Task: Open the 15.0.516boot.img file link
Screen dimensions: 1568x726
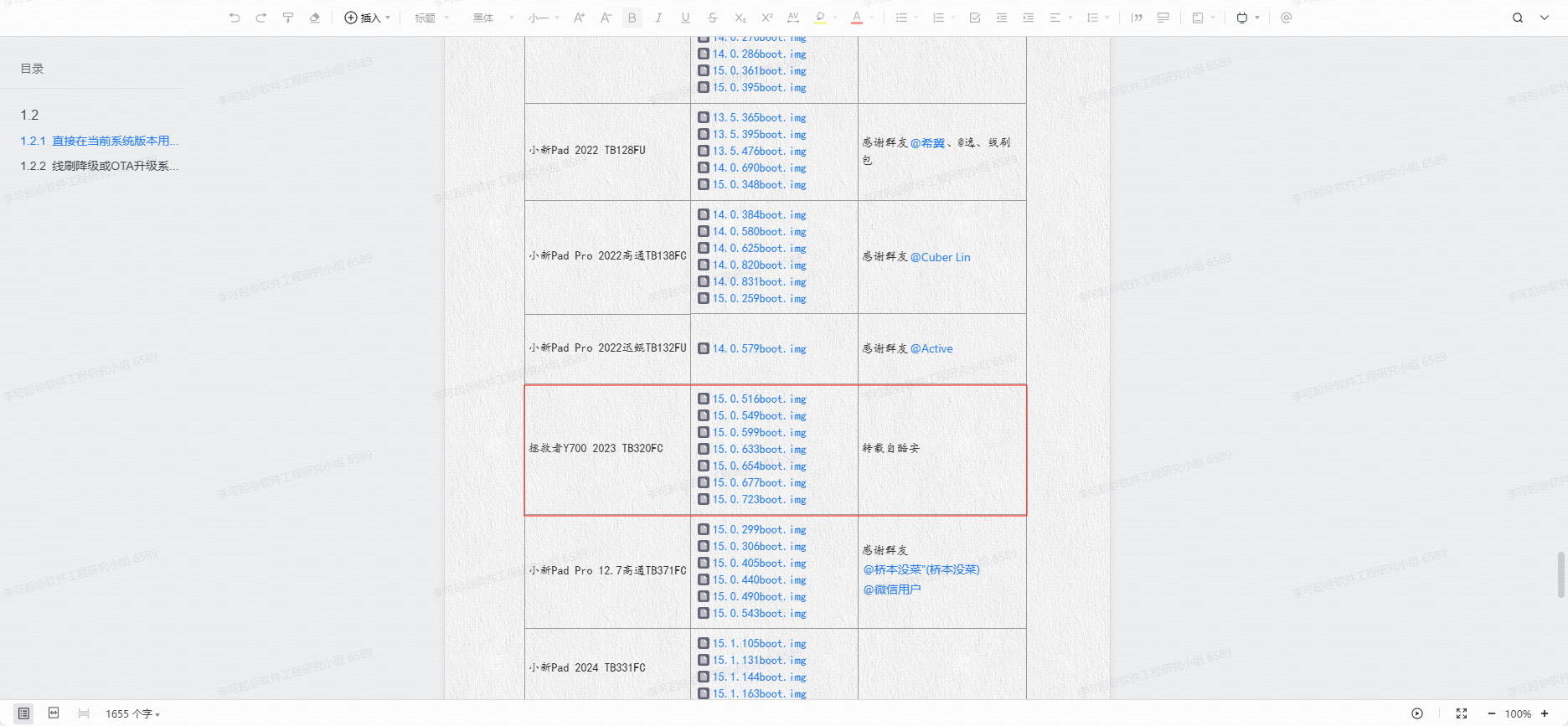Action: point(752,399)
